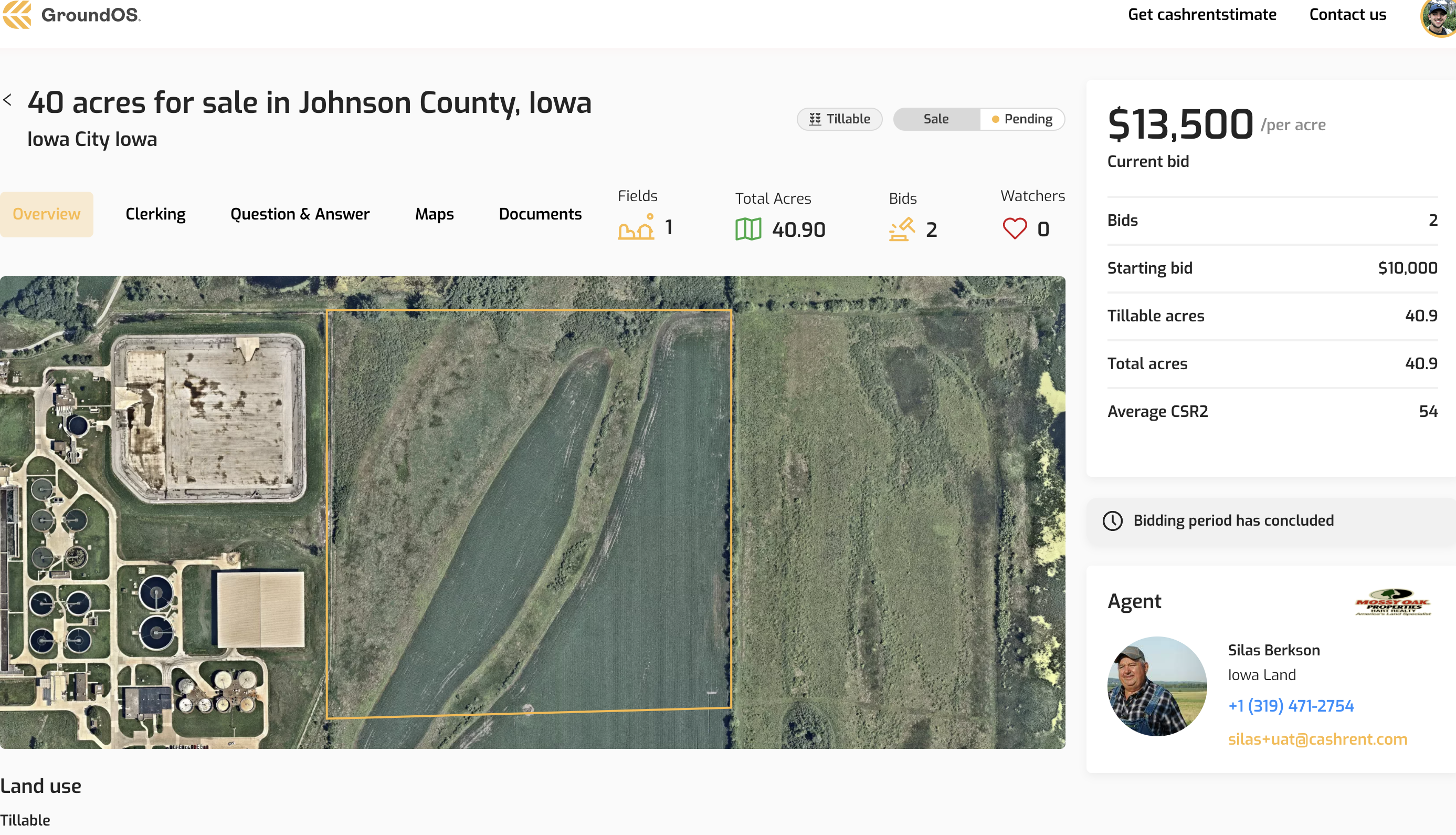Call agent phone number +1 (319) 471-2754

point(1290,705)
